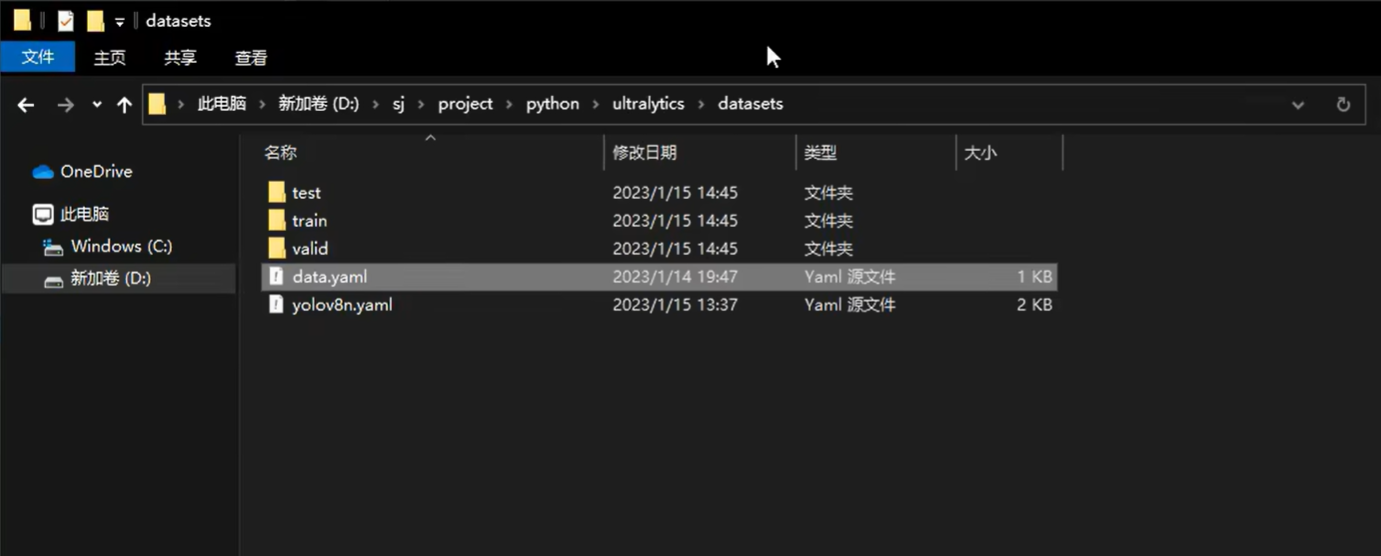Viewport: 1381px width, 556px height.
Task: Click the 1 KB size cell
Action: [x=1035, y=277]
